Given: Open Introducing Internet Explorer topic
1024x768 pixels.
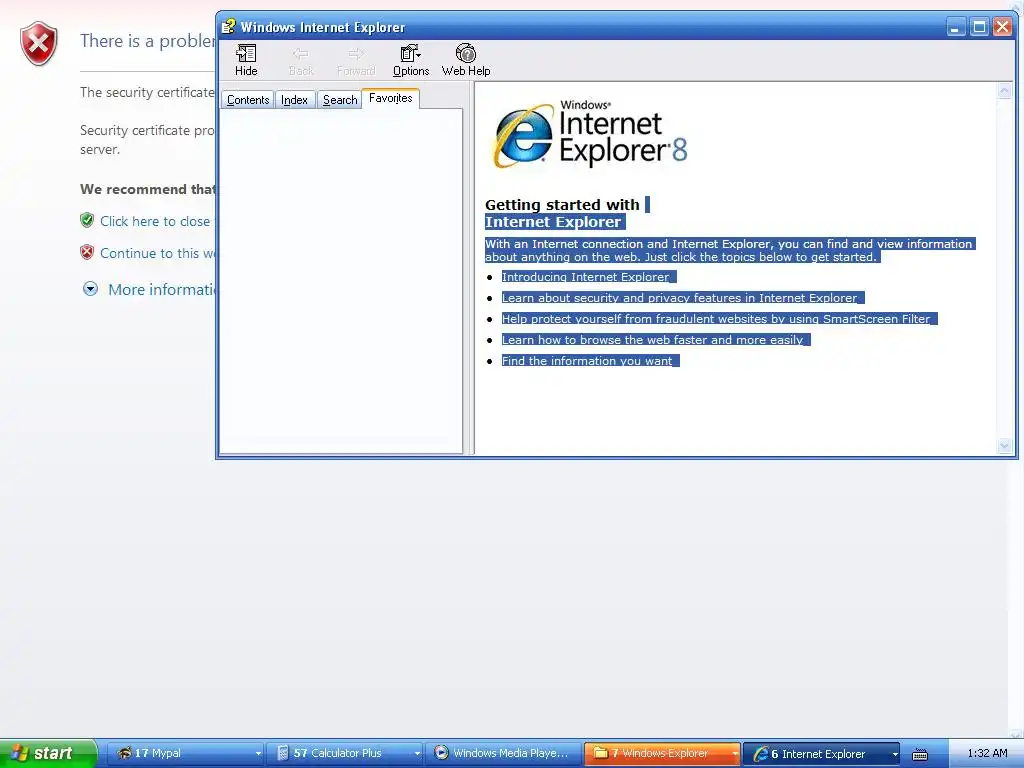Looking at the screenshot, I should tap(585, 277).
